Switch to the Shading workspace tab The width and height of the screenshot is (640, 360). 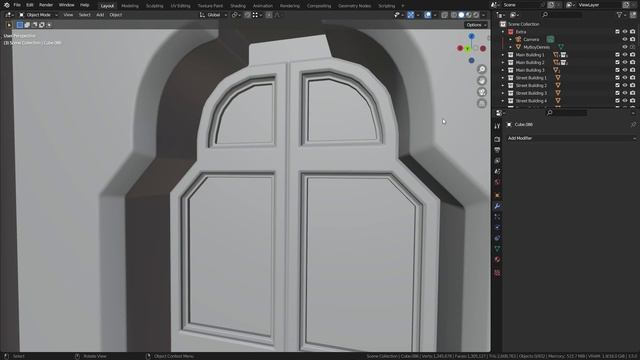point(238,6)
